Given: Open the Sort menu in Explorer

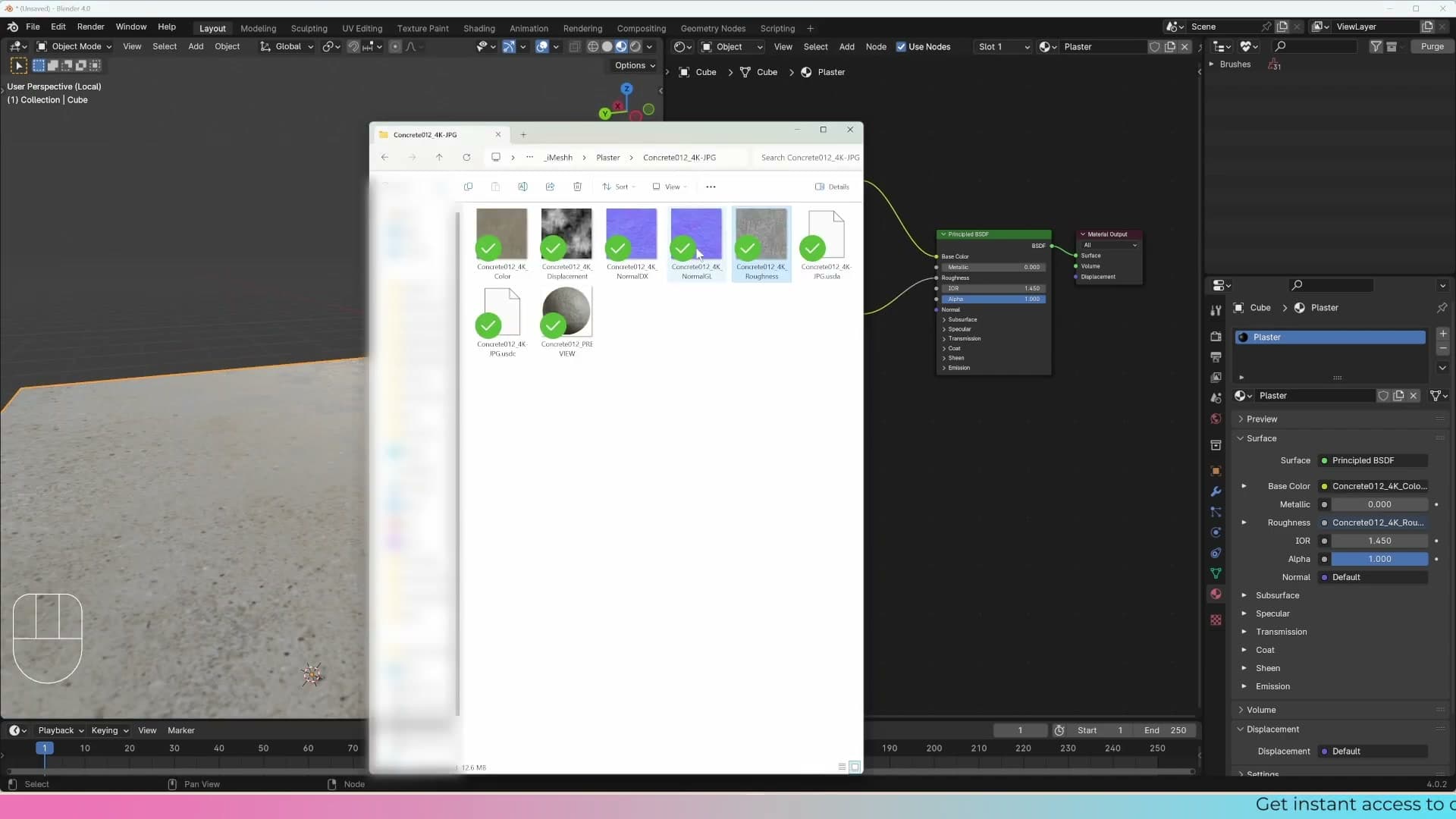Looking at the screenshot, I should click(x=619, y=187).
